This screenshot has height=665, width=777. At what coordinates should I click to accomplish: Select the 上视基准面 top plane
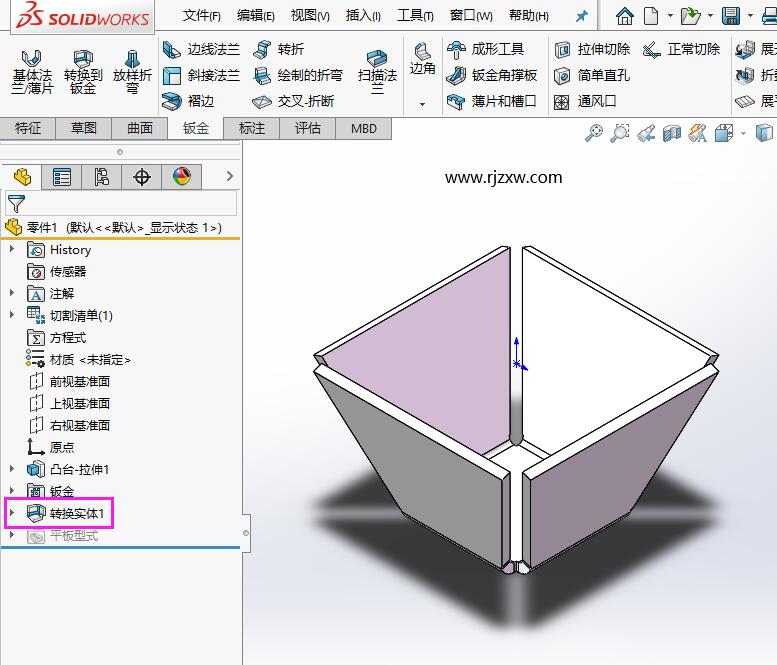coord(69,403)
